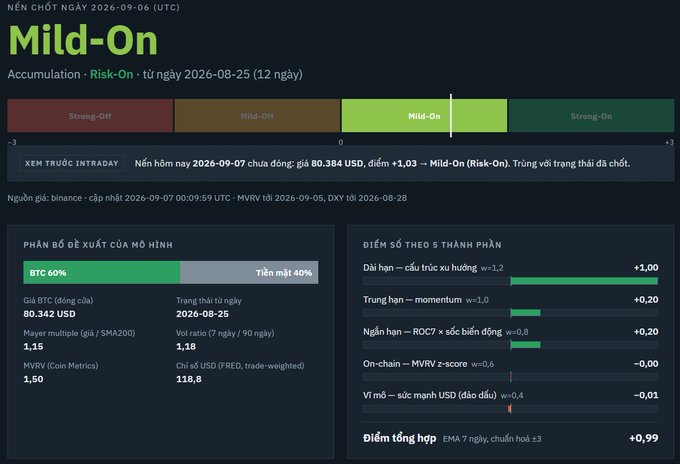This screenshot has height=464, width=680.
Task: Click the Mayer multiple label
Action: point(79,333)
